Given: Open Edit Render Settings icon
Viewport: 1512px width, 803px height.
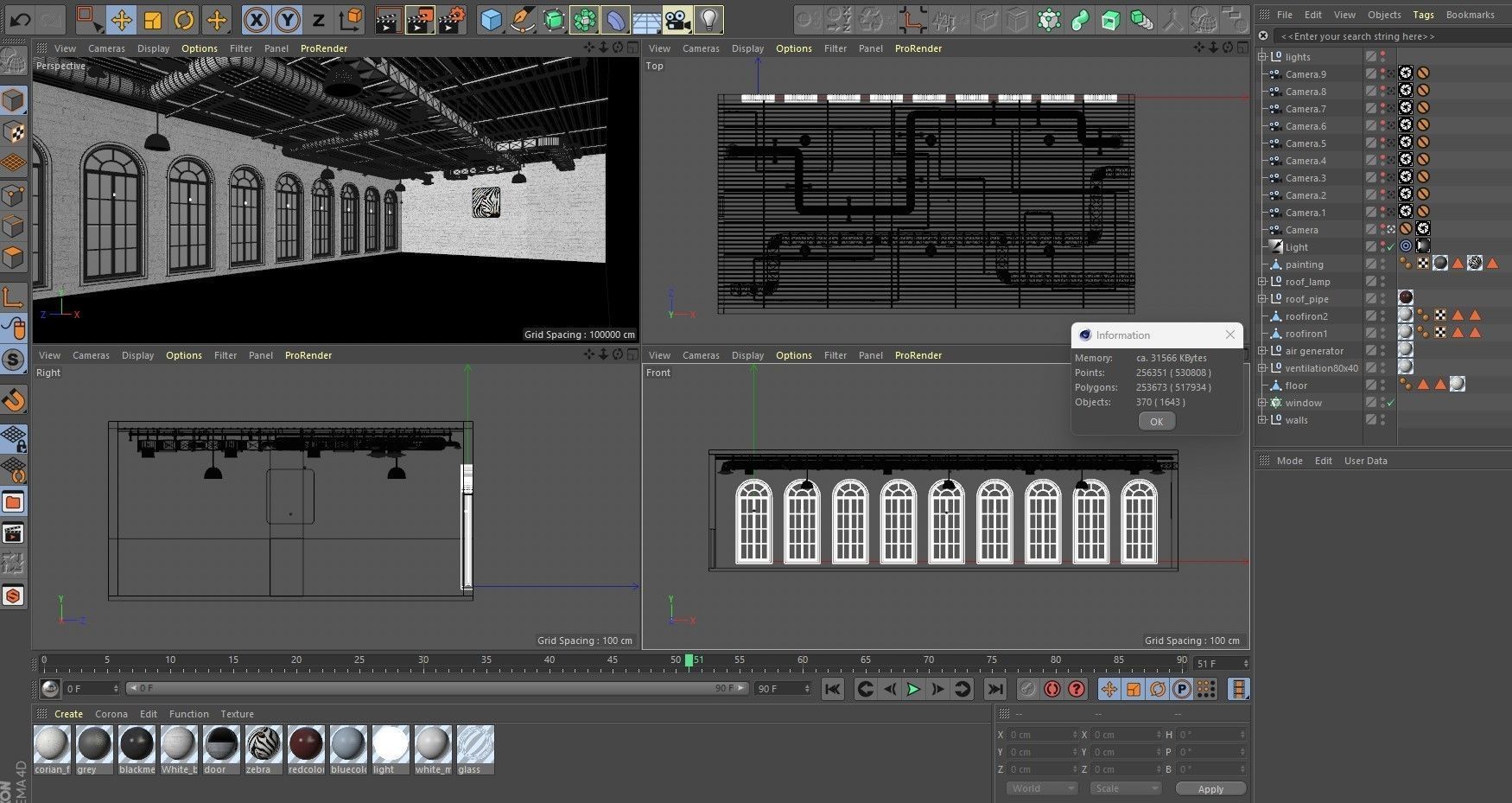Looking at the screenshot, I should 452,19.
